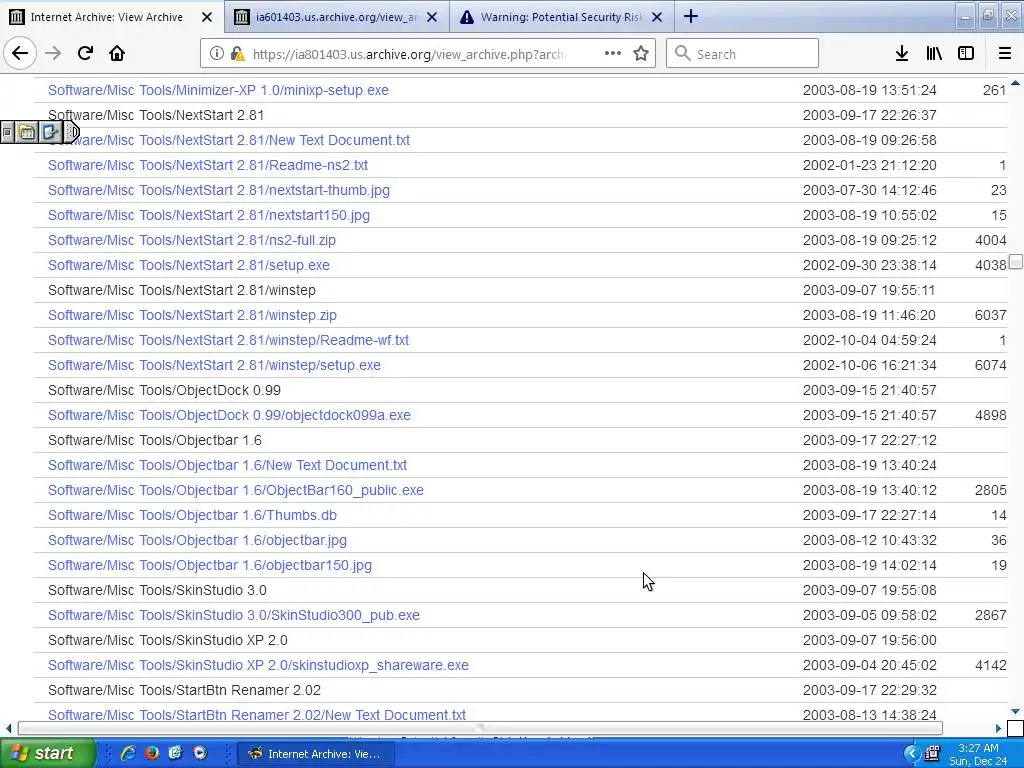Open skinstudioxp_shareware.exe link
The height and width of the screenshot is (768, 1024).
(x=258, y=665)
